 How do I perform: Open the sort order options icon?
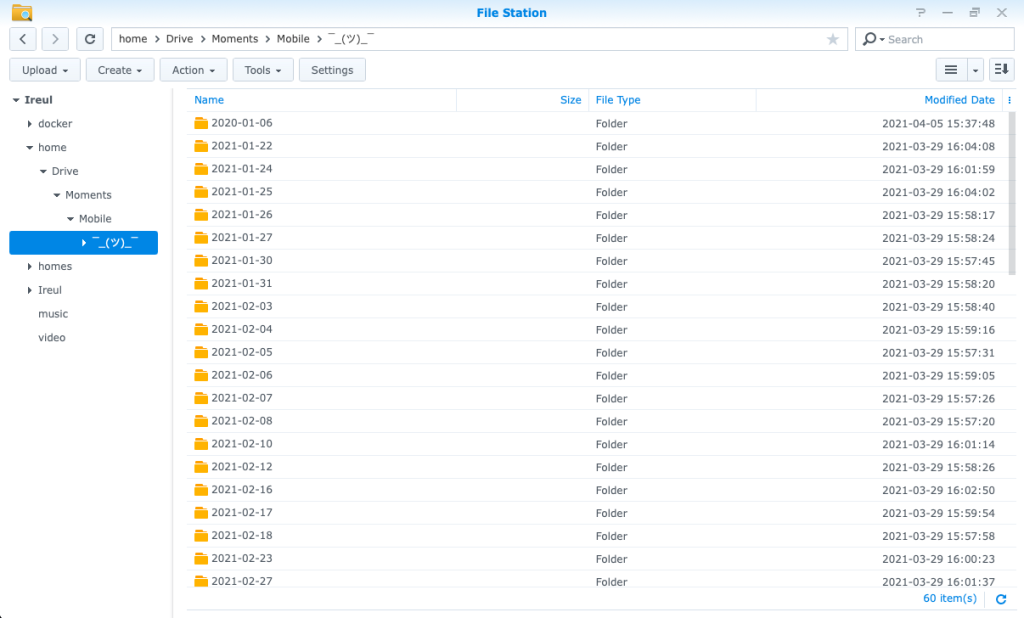click(1001, 70)
